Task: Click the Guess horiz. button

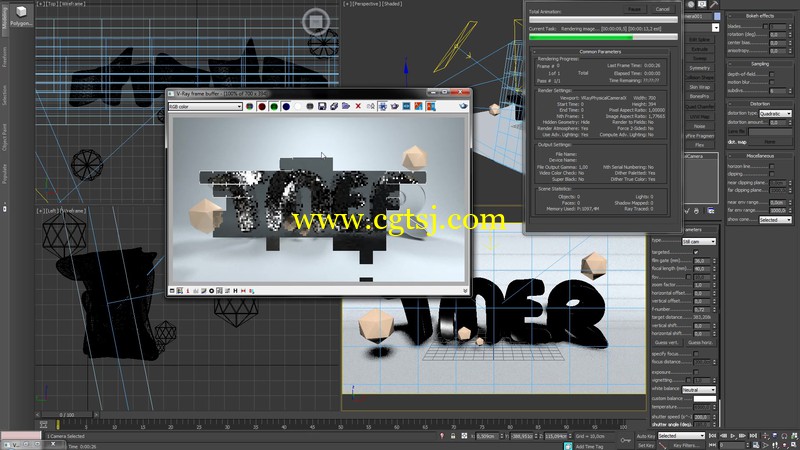Action: [700, 342]
